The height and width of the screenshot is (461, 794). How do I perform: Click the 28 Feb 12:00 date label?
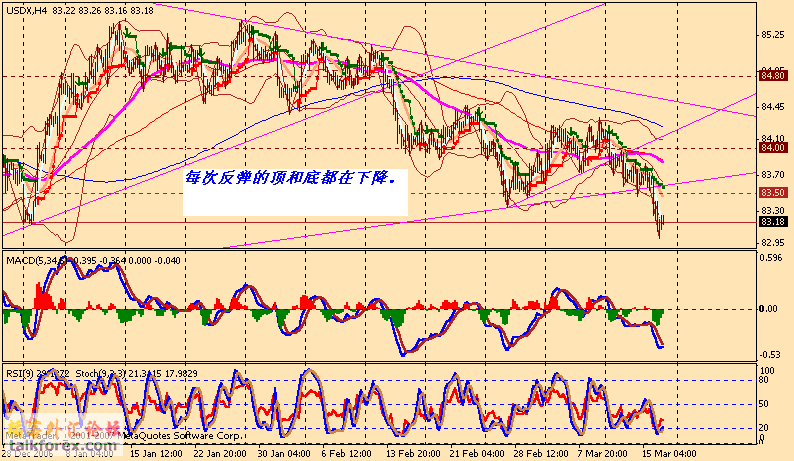point(541,453)
